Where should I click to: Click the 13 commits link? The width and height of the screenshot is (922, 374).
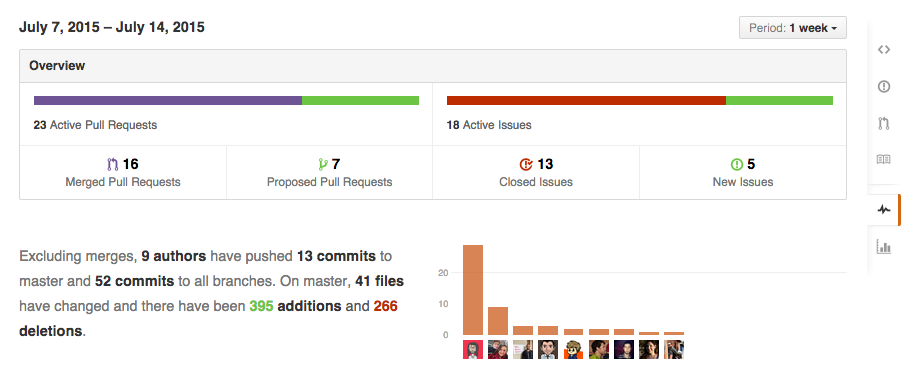[336, 256]
